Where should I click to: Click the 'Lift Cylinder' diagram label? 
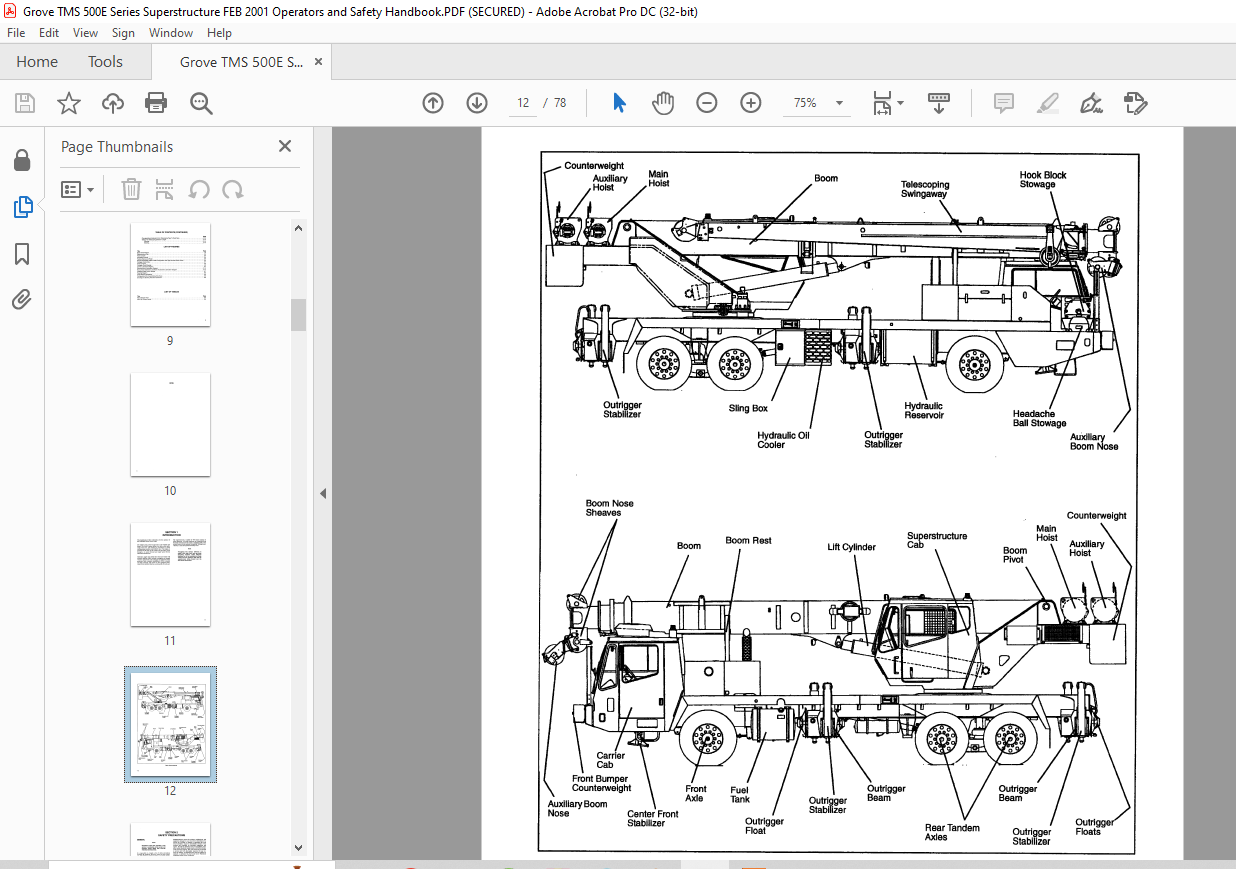pyautogui.click(x=851, y=548)
